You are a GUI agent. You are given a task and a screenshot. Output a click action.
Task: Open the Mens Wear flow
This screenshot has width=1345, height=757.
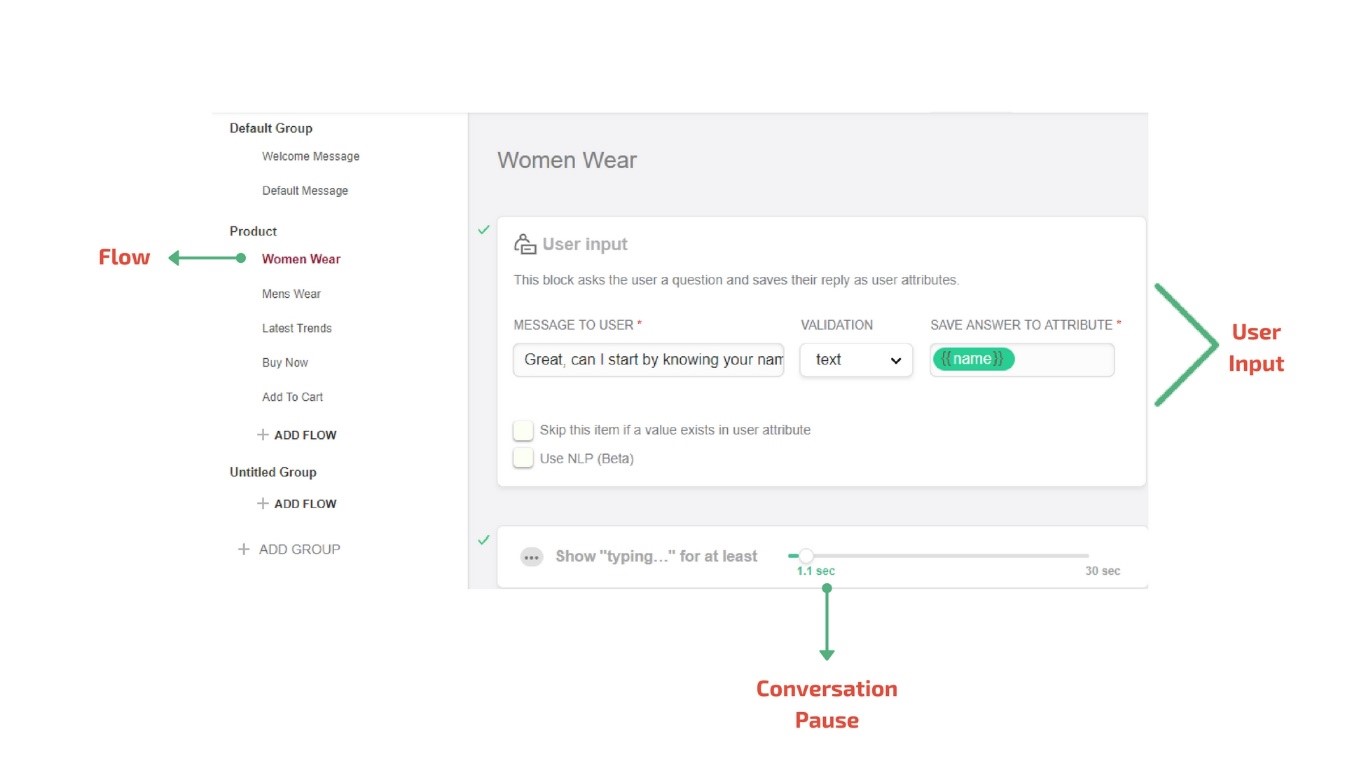pyautogui.click(x=291, y=294)
